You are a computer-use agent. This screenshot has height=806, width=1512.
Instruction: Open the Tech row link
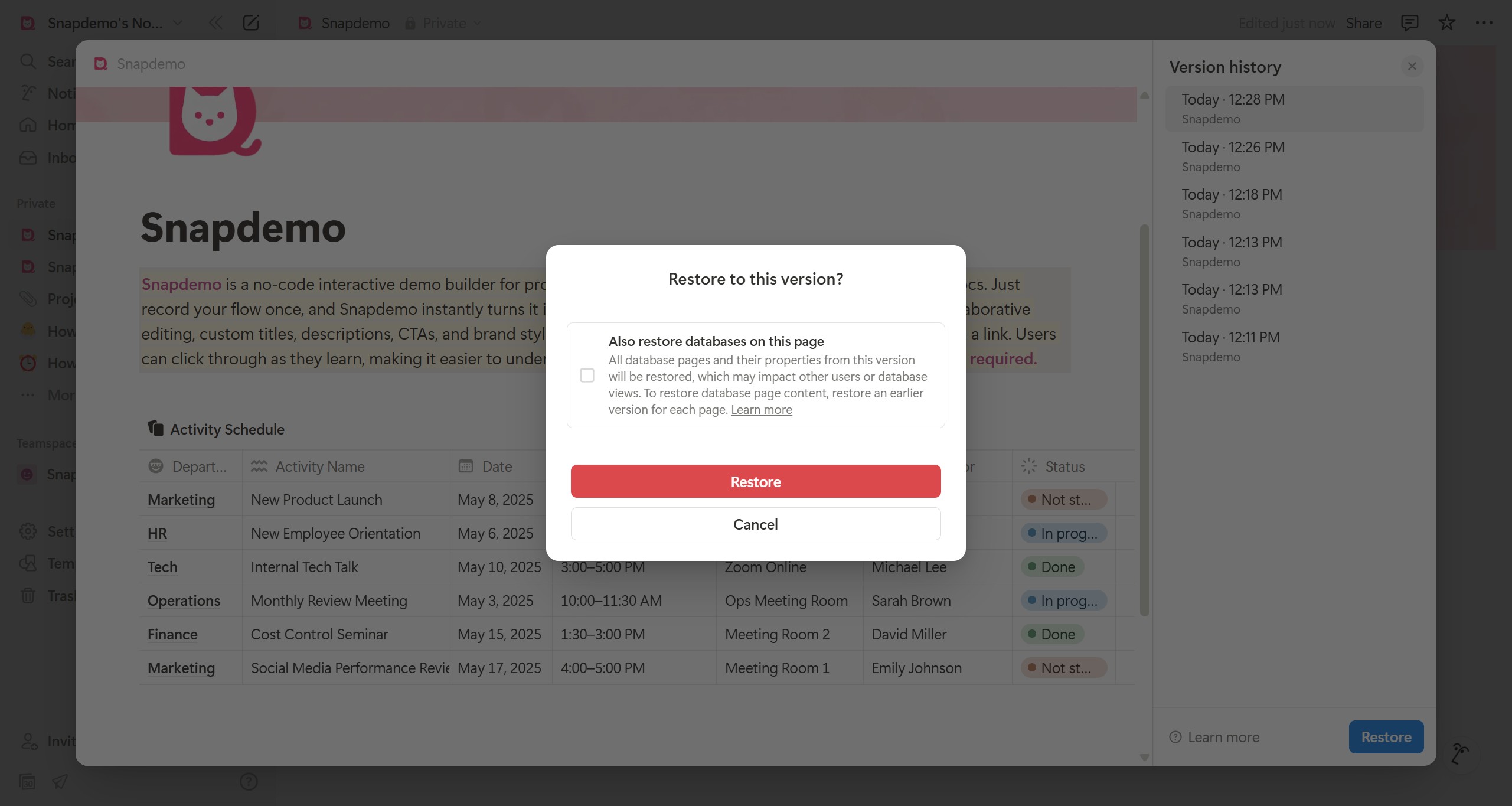point(162,567)
